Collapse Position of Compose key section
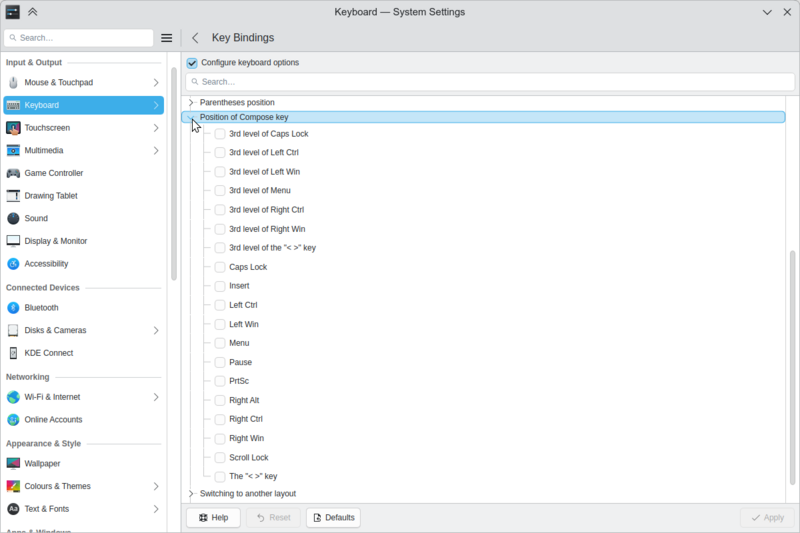This screenshot has width=800, height=533. tap(191, 117)
